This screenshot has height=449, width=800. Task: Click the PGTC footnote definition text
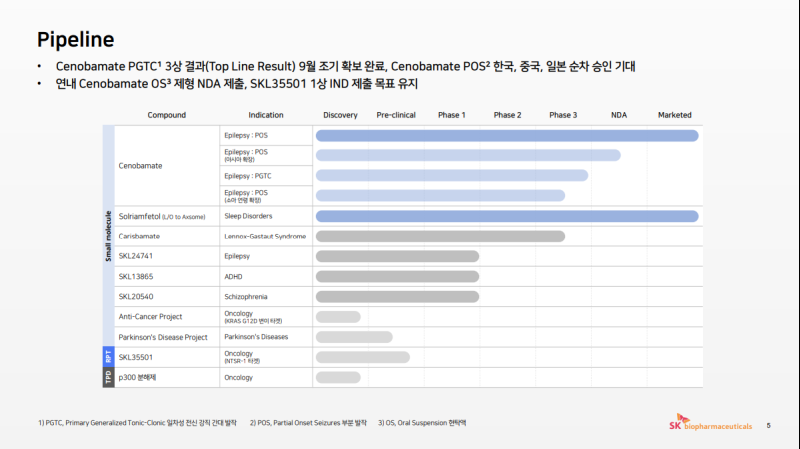pos(137,423)
